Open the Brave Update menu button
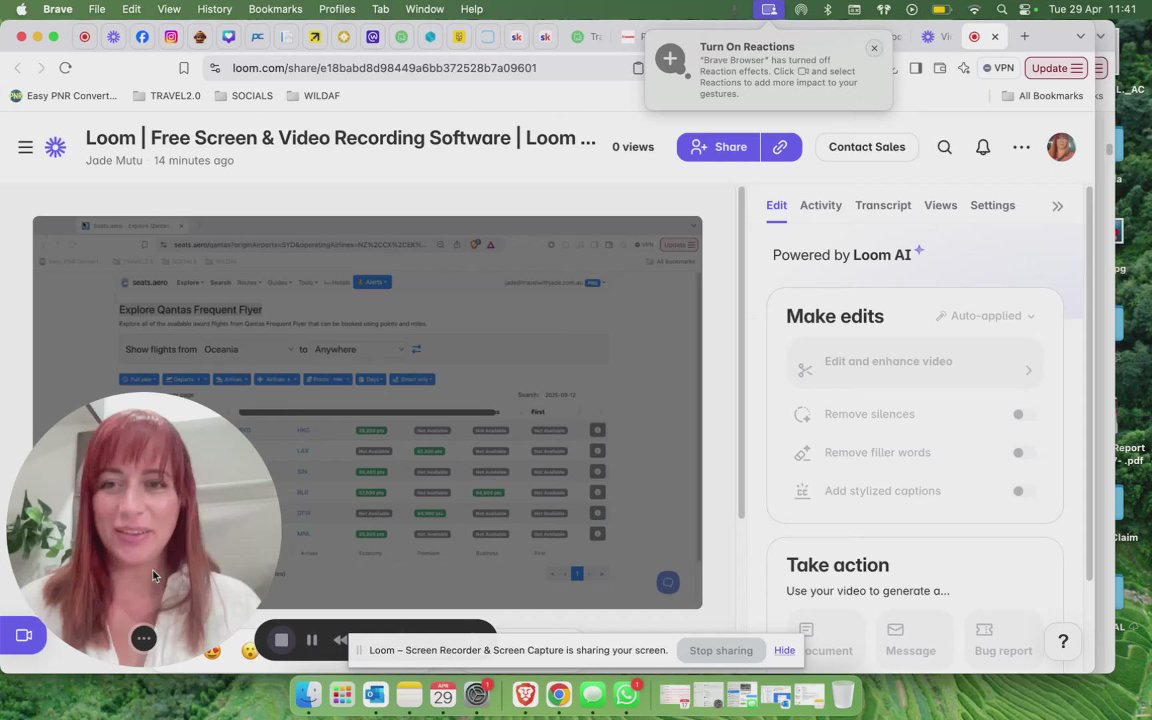The height and width of the screenshot is (720, 1152). point(1056,68)
